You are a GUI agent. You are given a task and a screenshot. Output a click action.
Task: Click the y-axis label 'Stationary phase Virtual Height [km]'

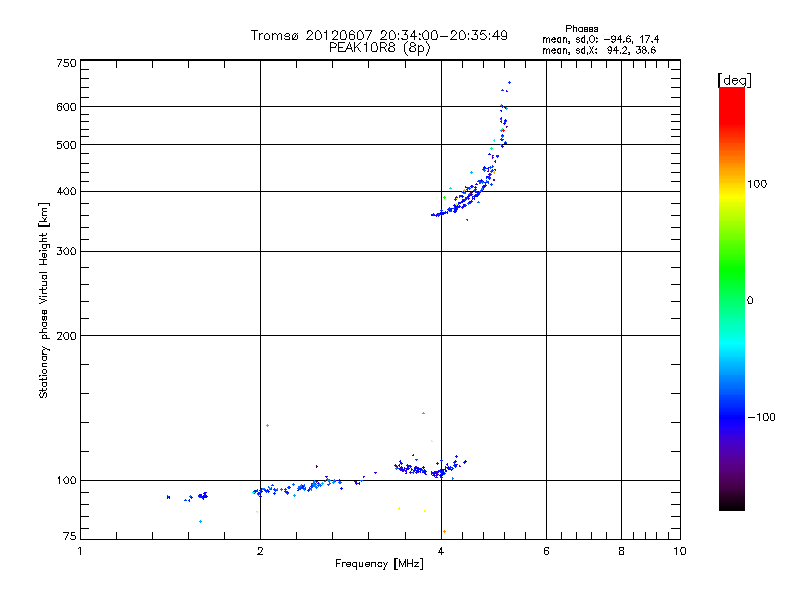(x=44, y=301)
